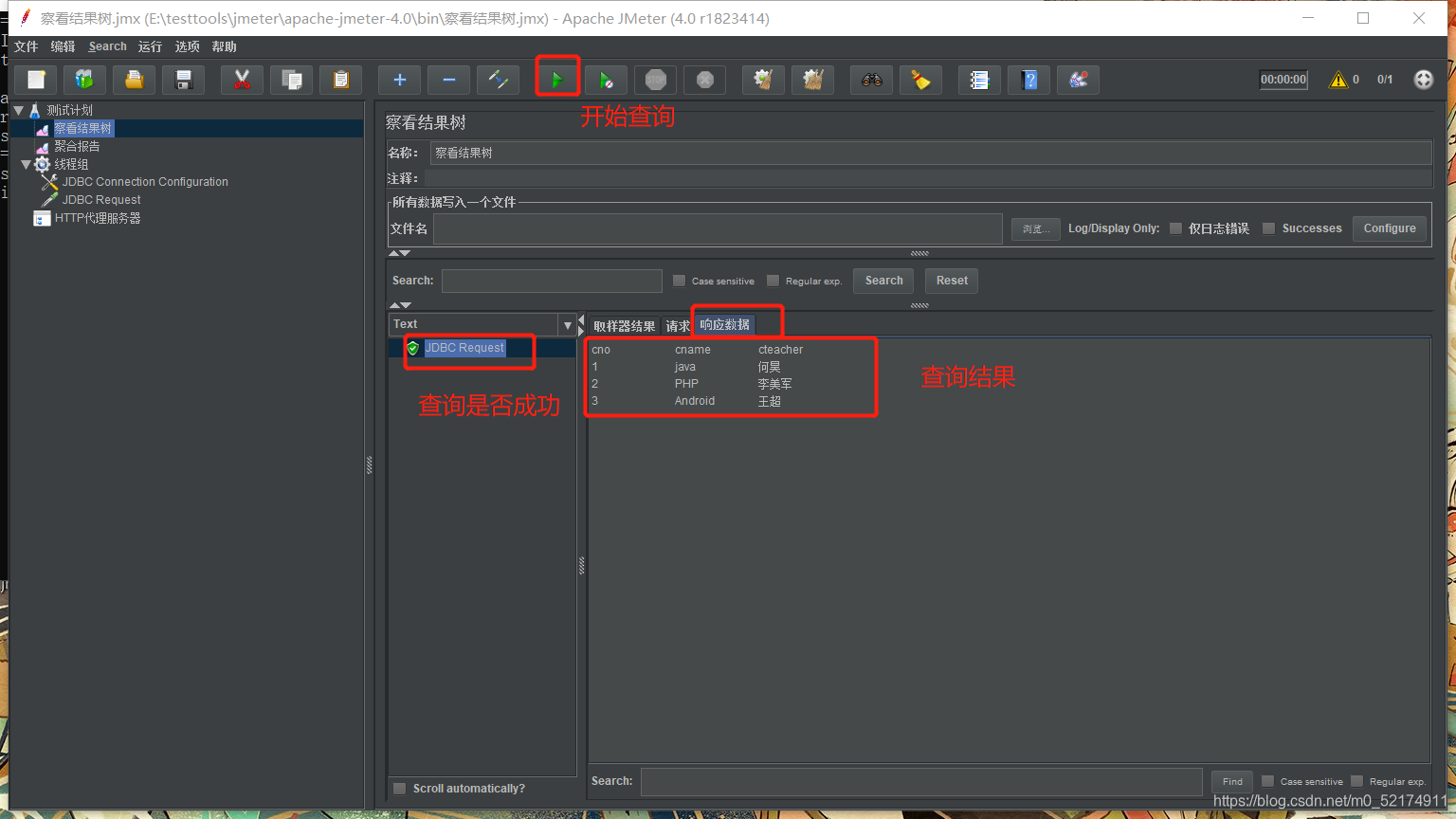Switch to the 取样器结果 tab
Image resolution: width=1456 pixels, height=819 pixels.
[624, 326]
